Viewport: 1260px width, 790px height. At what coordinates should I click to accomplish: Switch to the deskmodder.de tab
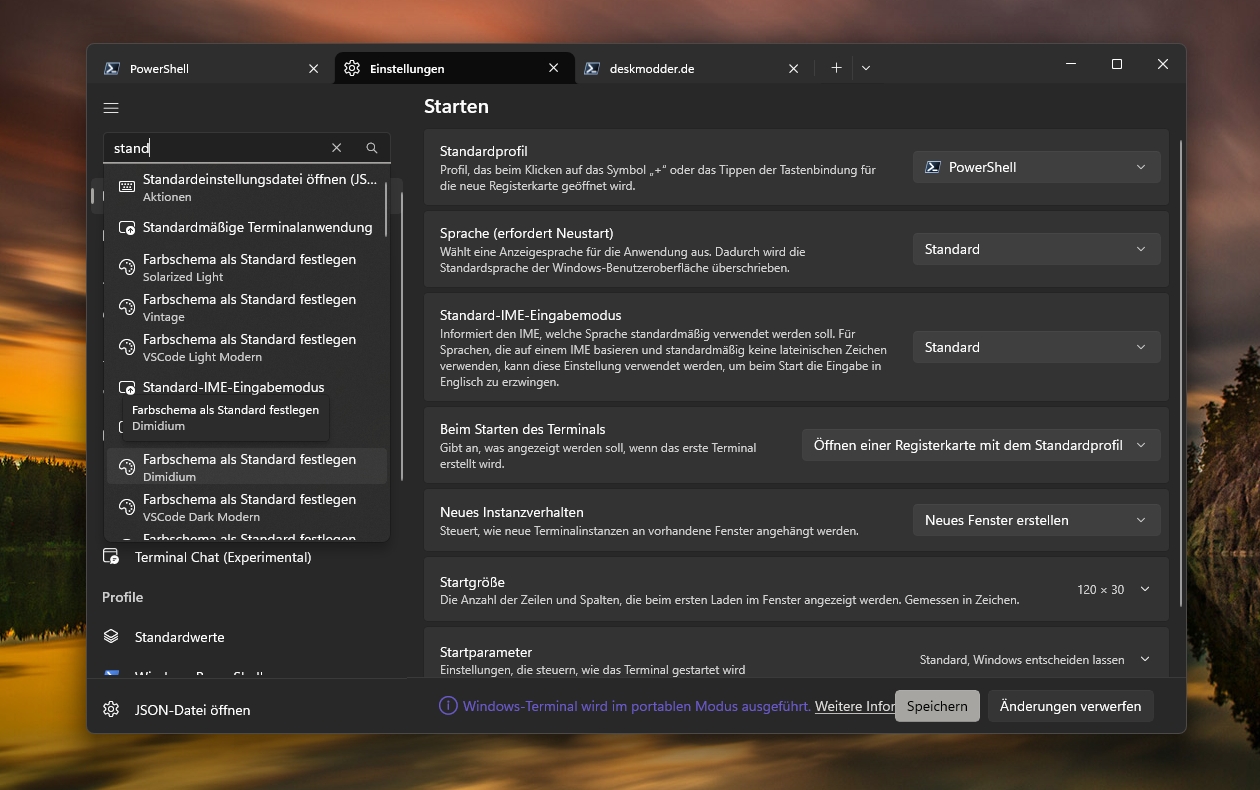pyautogui.click(x=680, y=69)
